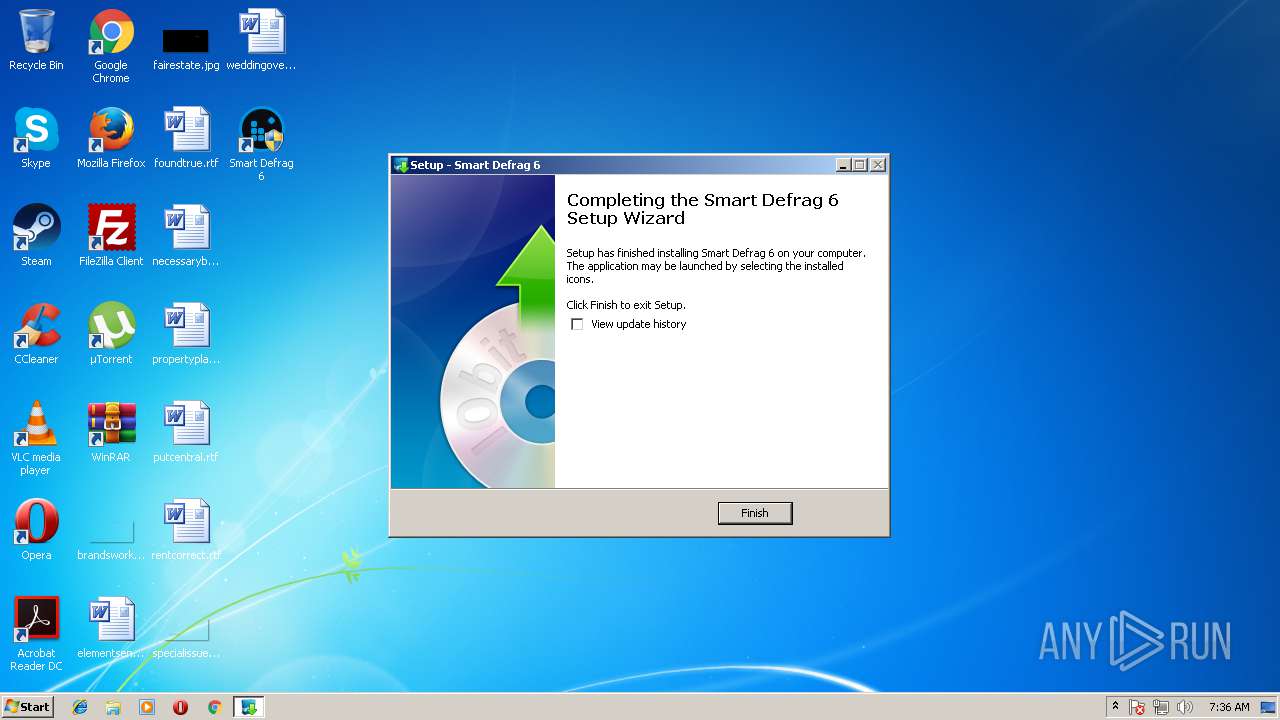Click the taskbar clock 7:36 AM
Viewport: 1280px width, 720px height.
pos(1229,707)
